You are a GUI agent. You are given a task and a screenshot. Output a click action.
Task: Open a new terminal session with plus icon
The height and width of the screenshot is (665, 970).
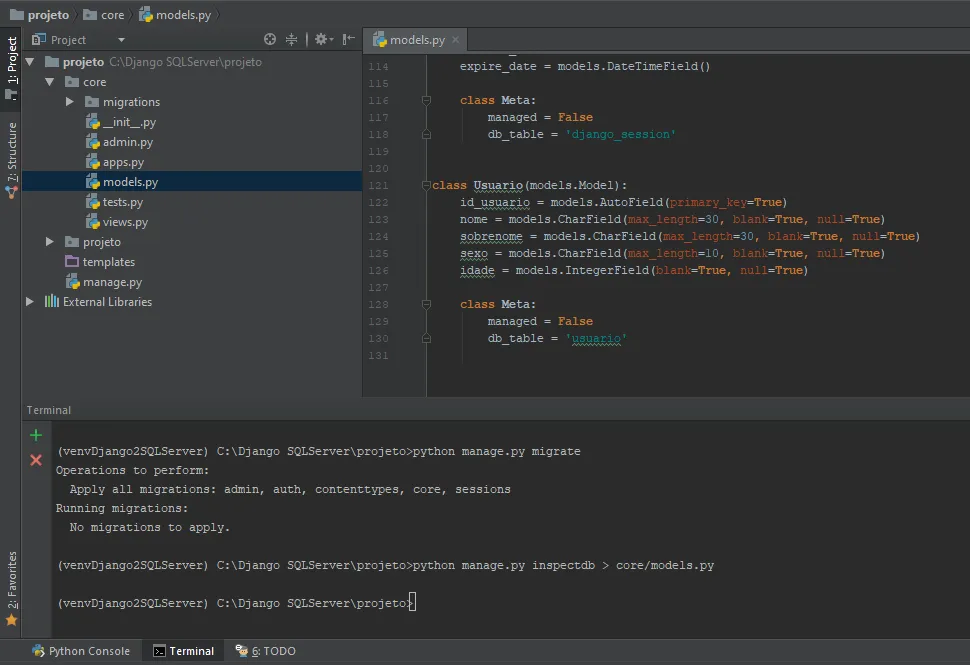click(x=36, y=435)
